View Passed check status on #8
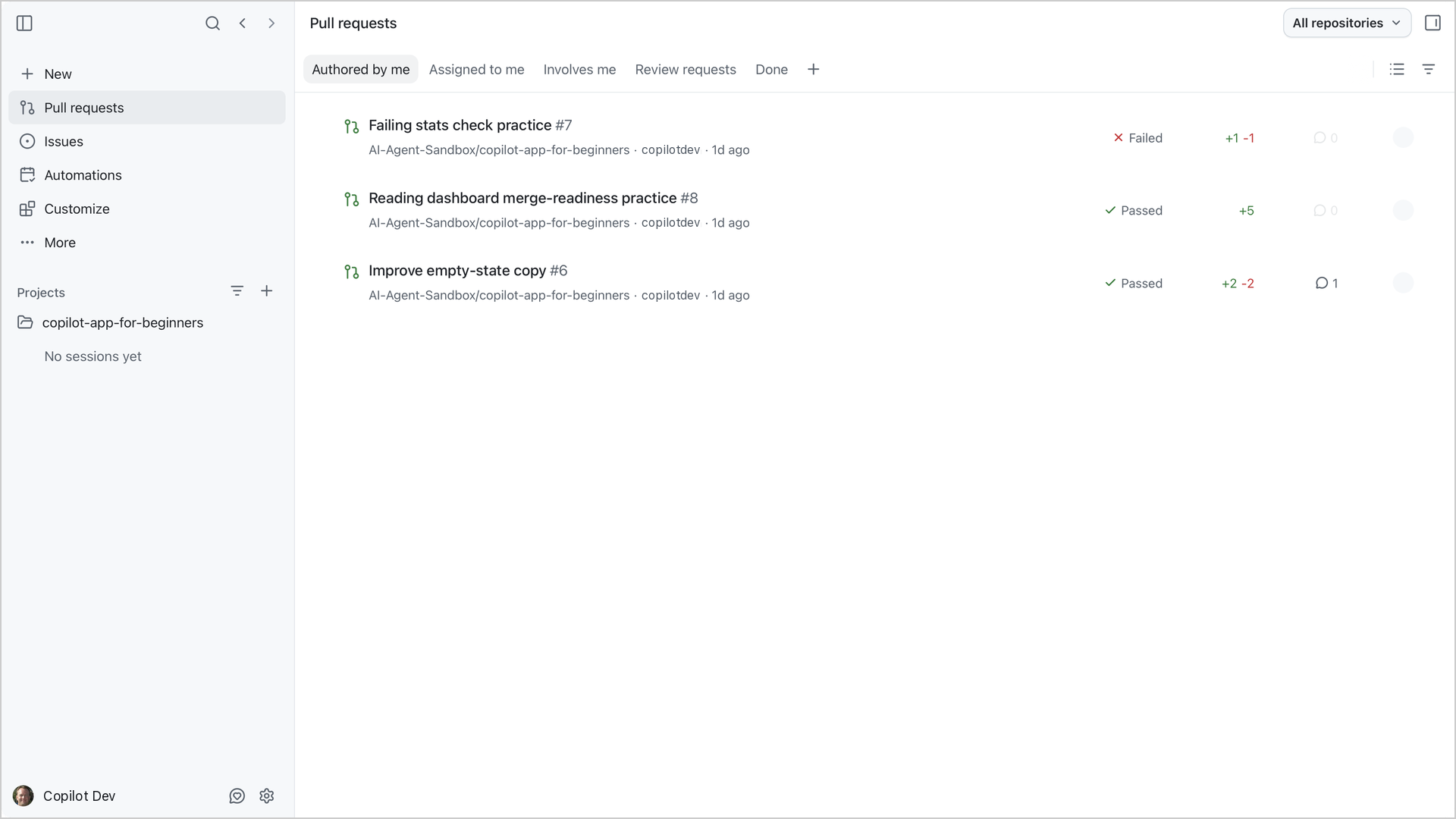 [1134, 211]
